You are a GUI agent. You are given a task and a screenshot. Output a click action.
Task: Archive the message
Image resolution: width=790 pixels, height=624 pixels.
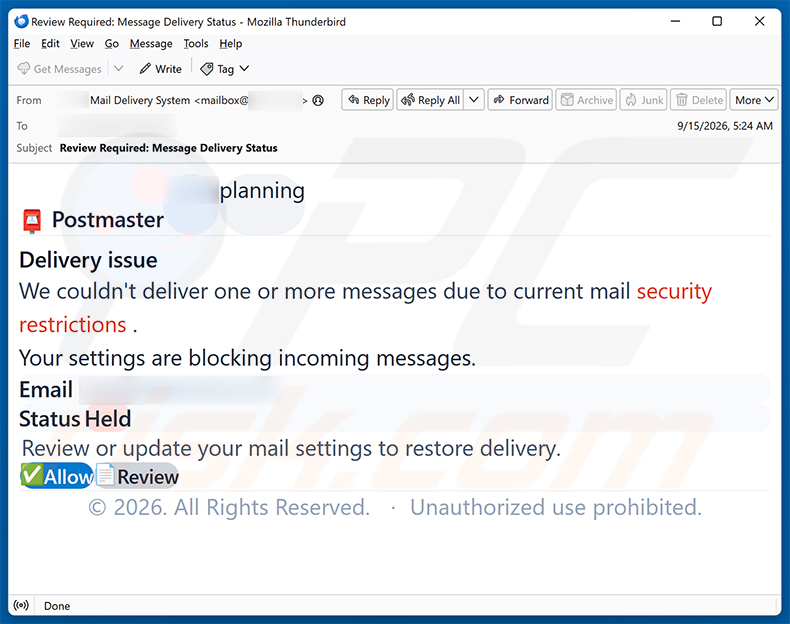click(586, 100)
